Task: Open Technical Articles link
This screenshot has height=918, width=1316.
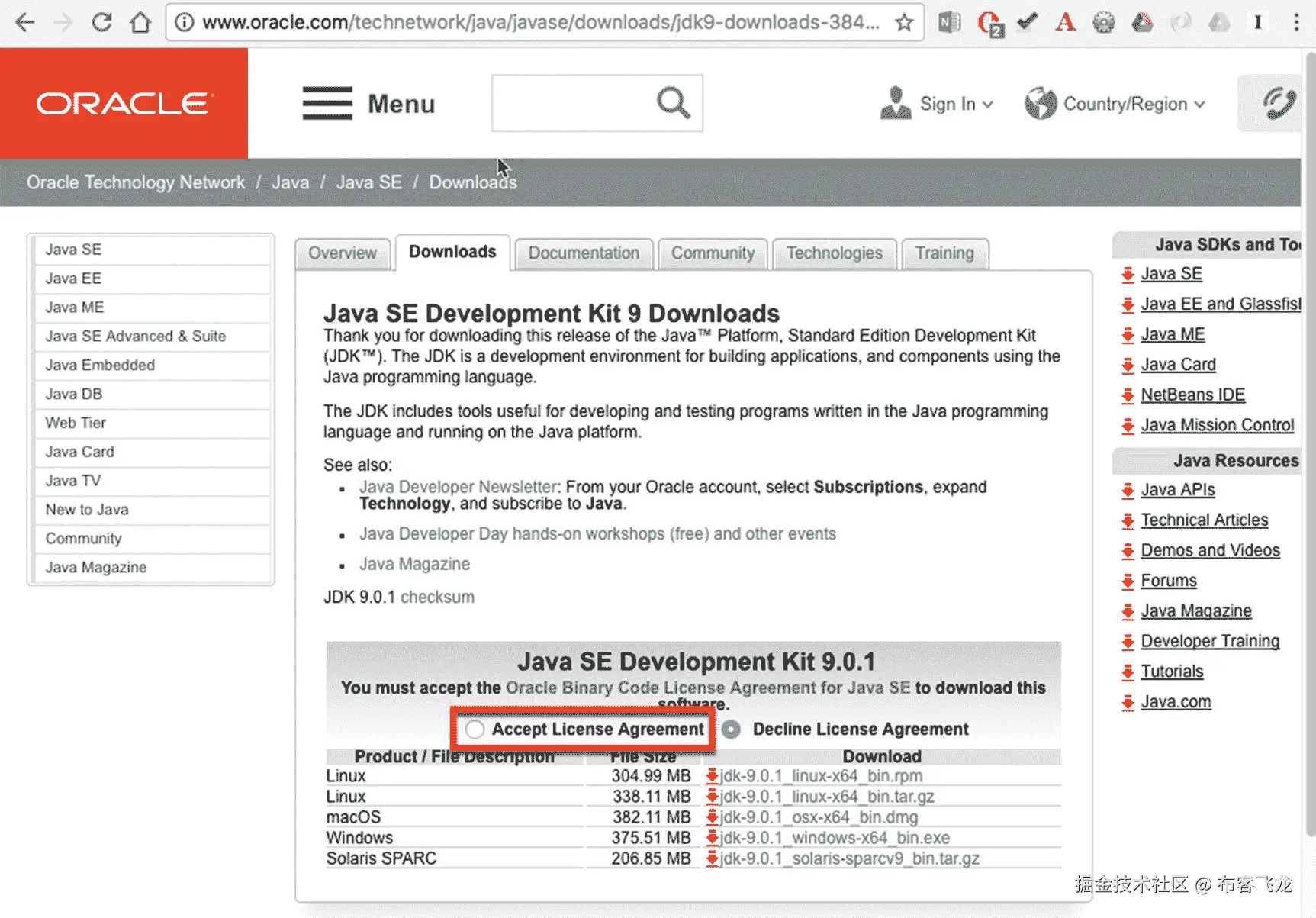Action: 1204,520
